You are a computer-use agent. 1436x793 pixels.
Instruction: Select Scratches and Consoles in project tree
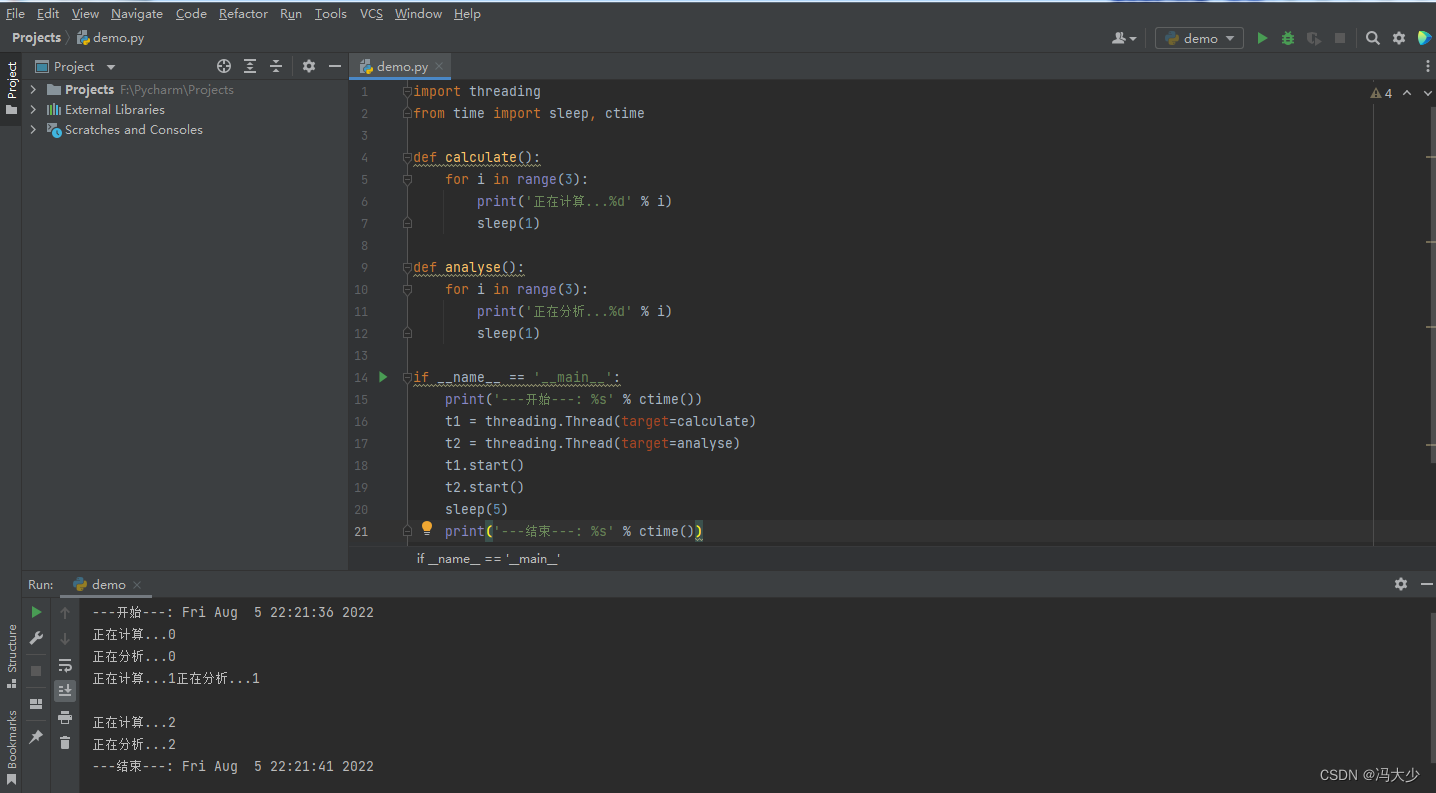tap(133, 129)
